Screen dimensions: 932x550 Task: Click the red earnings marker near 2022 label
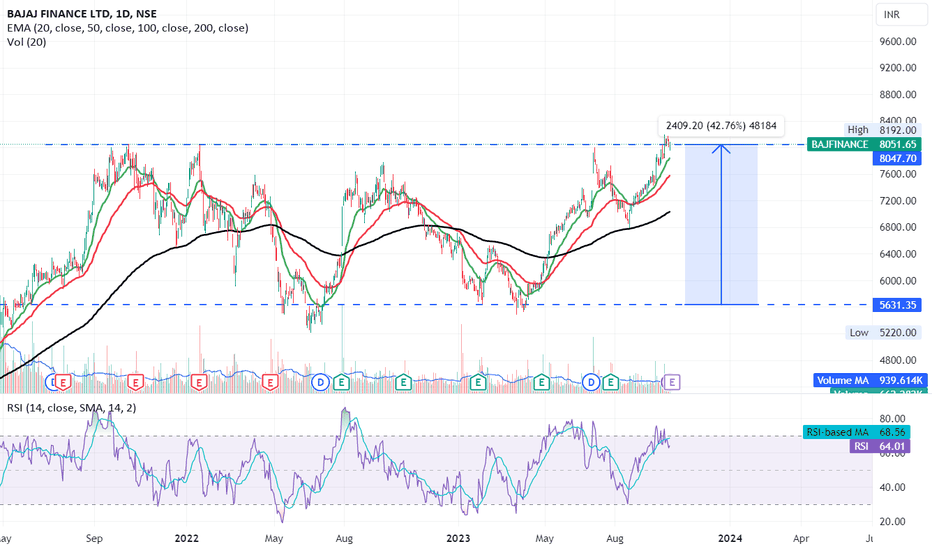(x=199, y=382)
